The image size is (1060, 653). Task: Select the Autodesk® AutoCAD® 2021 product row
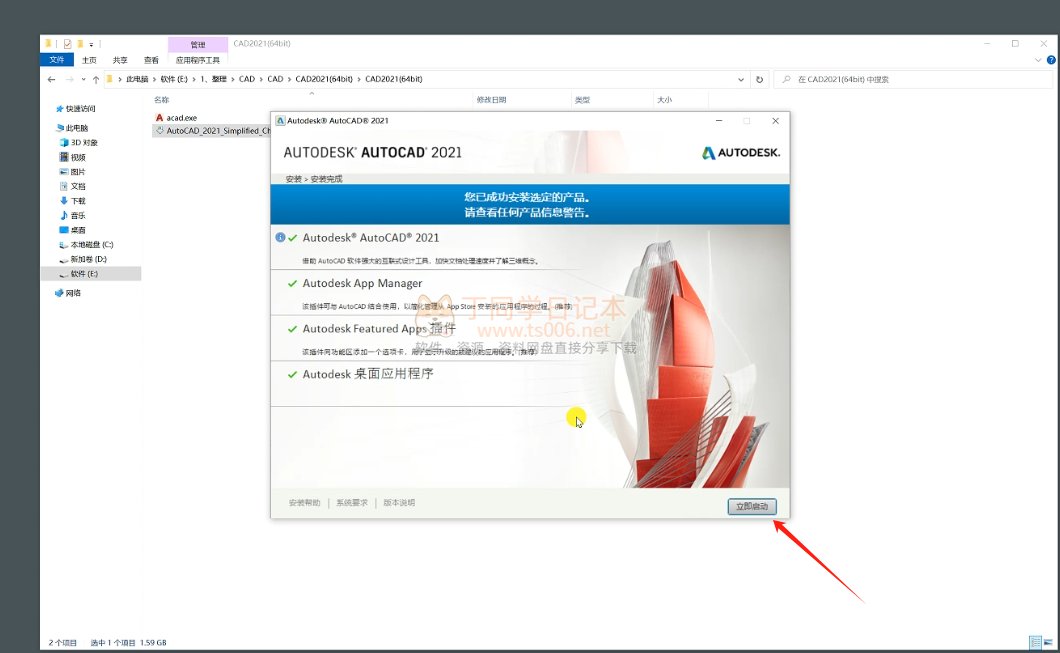(370, 238)
